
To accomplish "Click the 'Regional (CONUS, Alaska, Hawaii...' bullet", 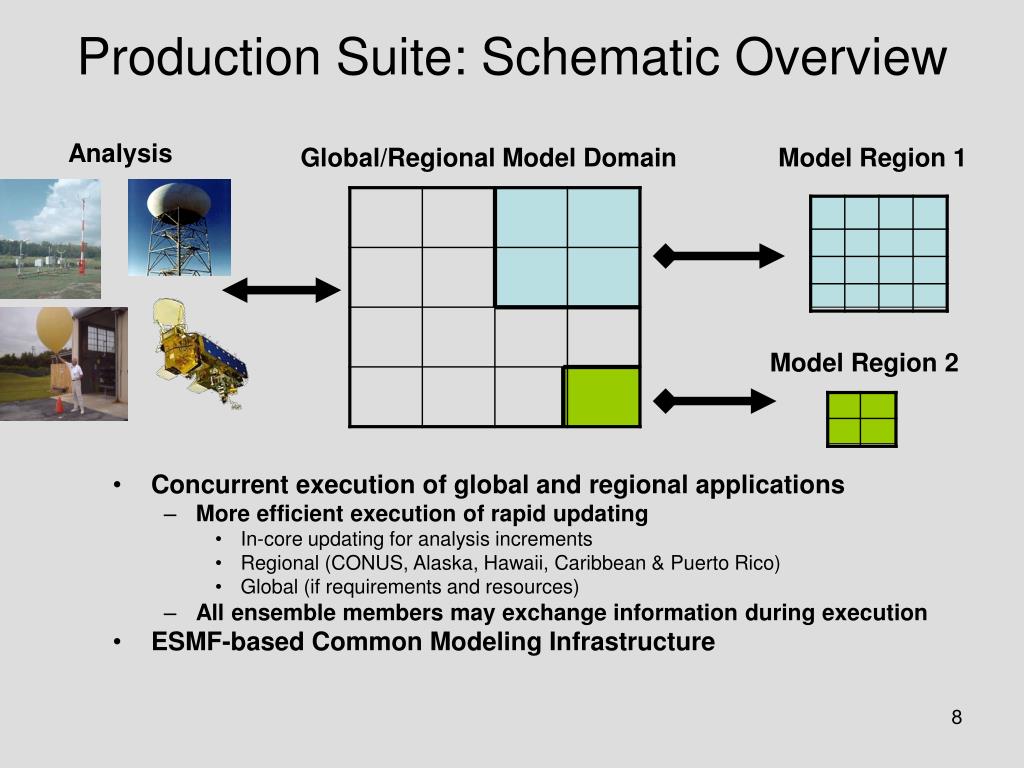I will [511, 563].
